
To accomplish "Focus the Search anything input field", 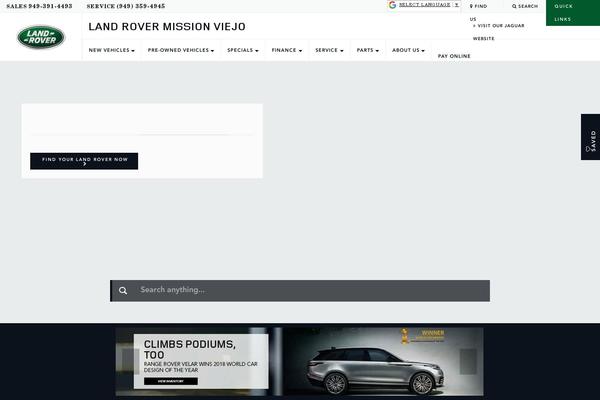I will [x=300, y=291].
